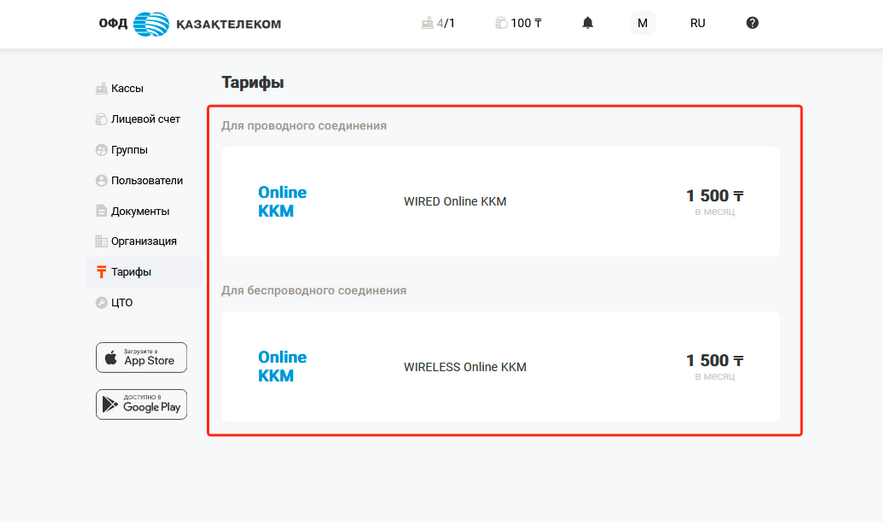Screen dimensions: 883x522
Task: Click the wireless tariff 1 500 ₸ price
Action: pyautogui.click(x=715, y=360)
